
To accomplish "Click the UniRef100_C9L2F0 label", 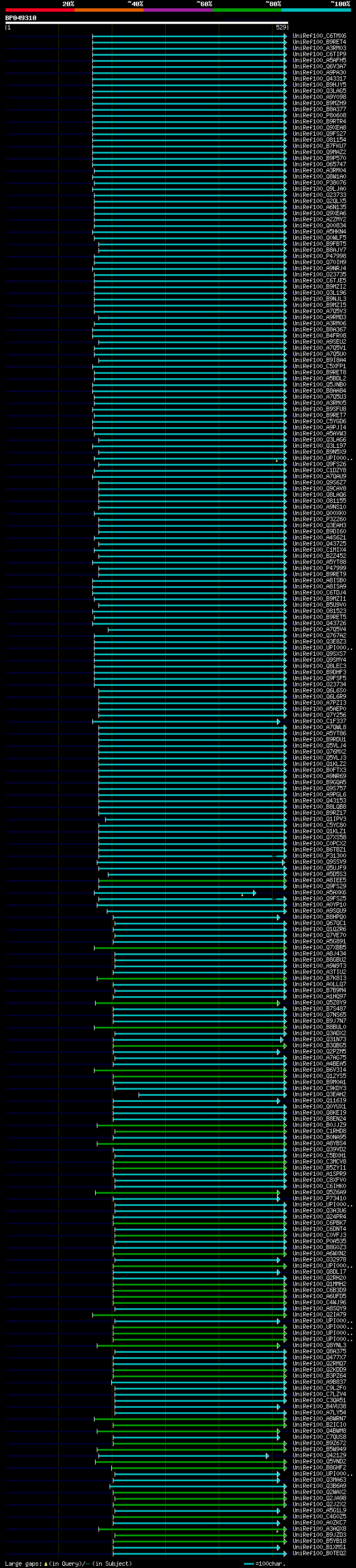I will pyautogui.click(x=319, y=1388).
